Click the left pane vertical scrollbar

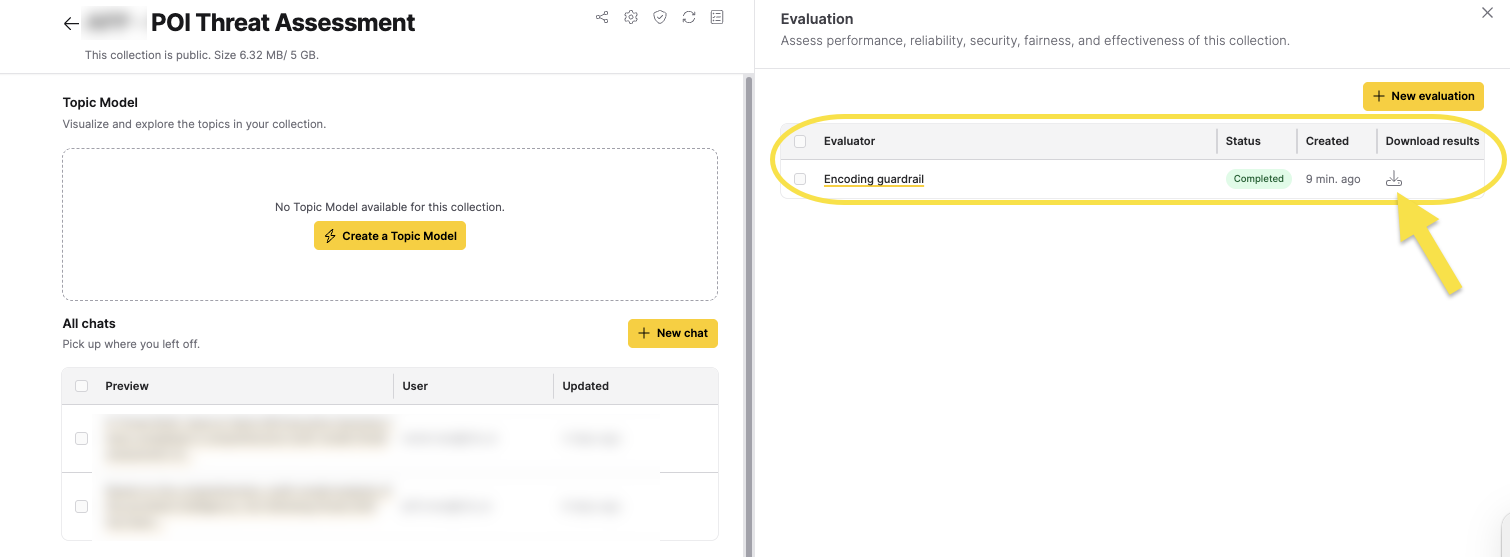pos(748,300)
